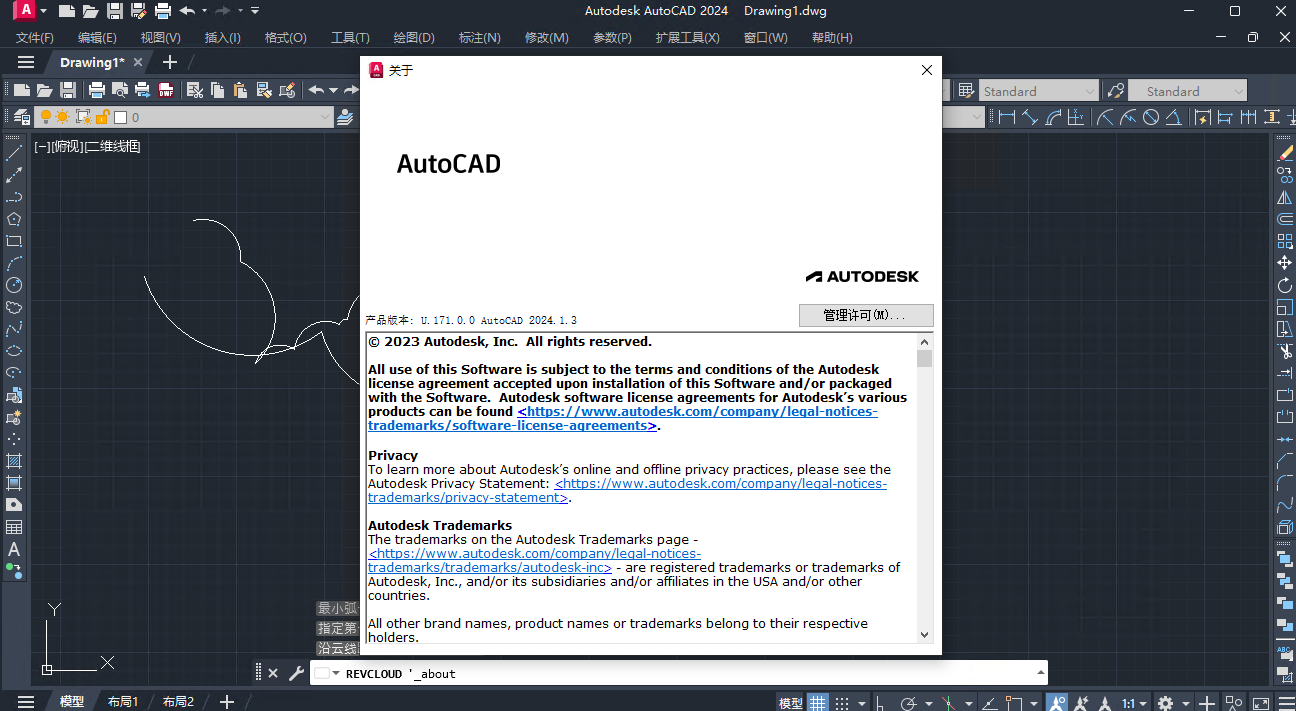Image resolution: width=1296 pixels, height=711 pixels.
Task: Select the Multiline Text tool
Action: 14,550
